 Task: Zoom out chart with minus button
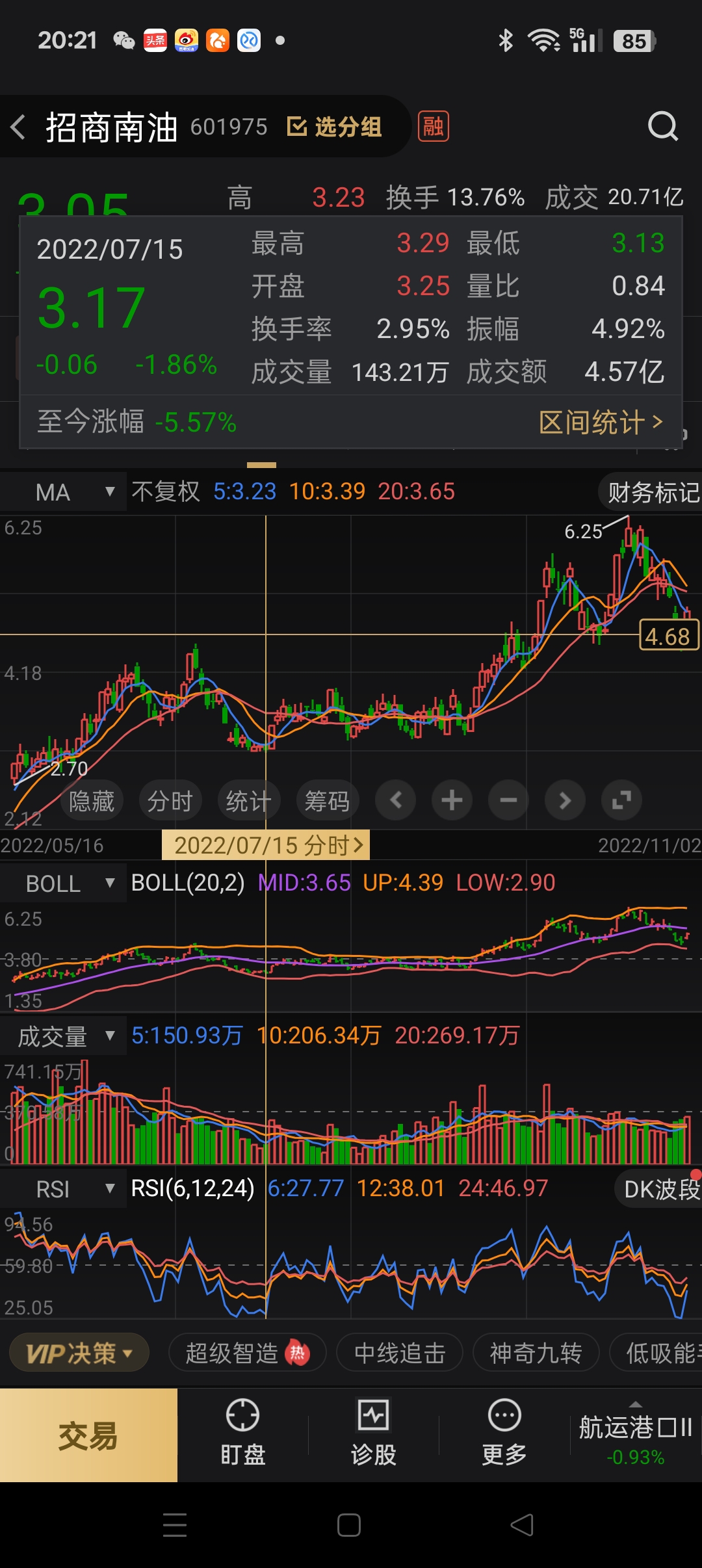click(x=508, y=800)
